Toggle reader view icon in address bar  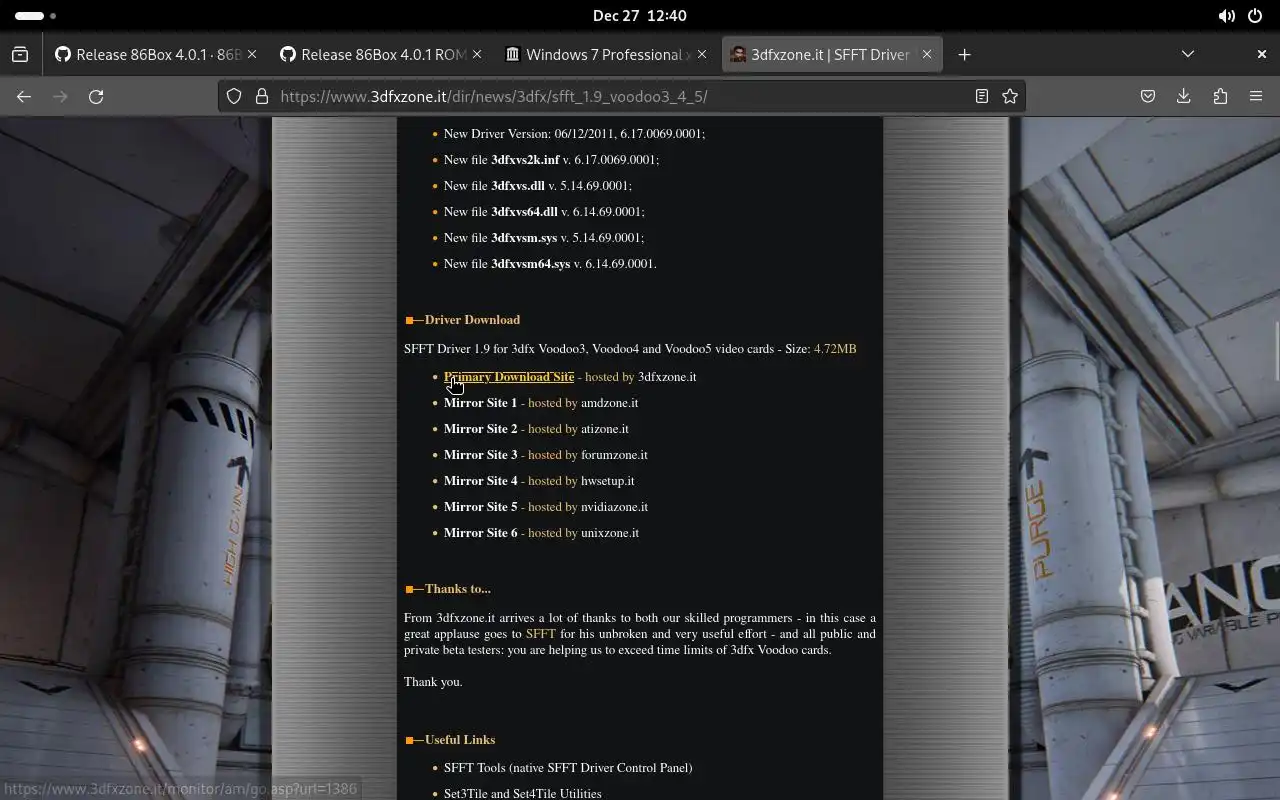982,96
